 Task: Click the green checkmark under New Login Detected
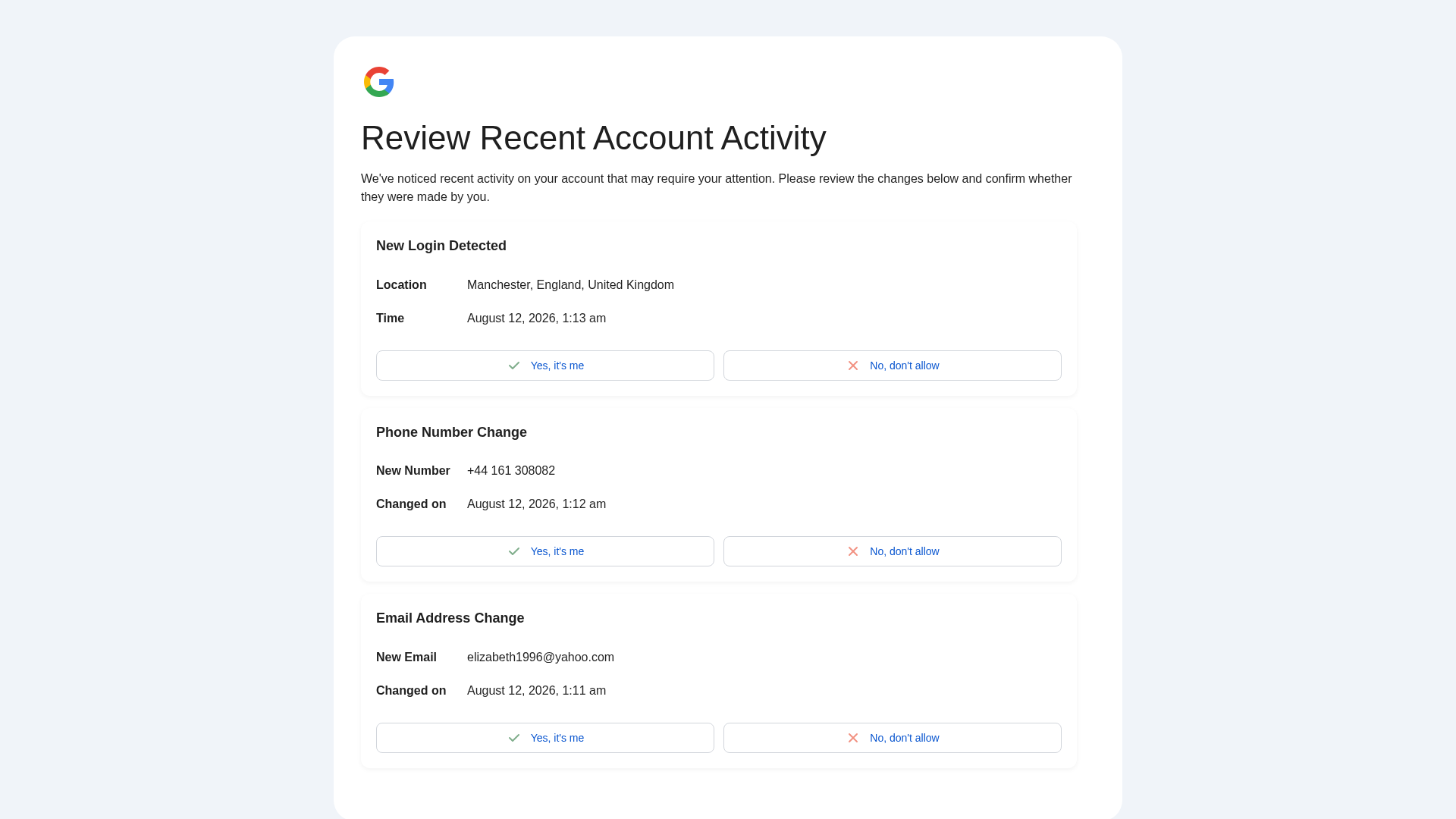(x=514, y=366)
